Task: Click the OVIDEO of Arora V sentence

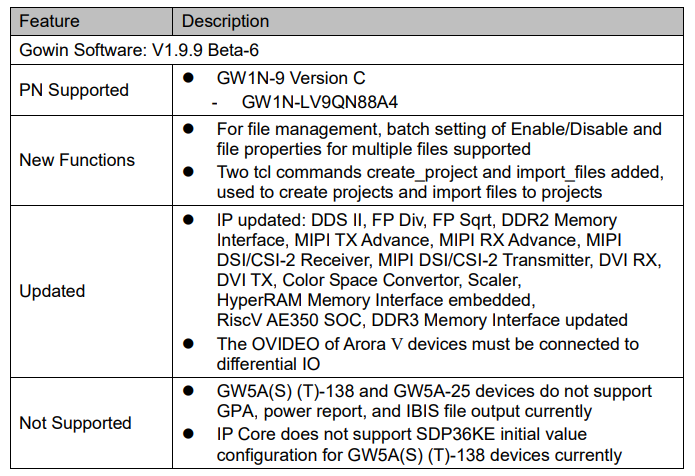Action: point(427,344)
